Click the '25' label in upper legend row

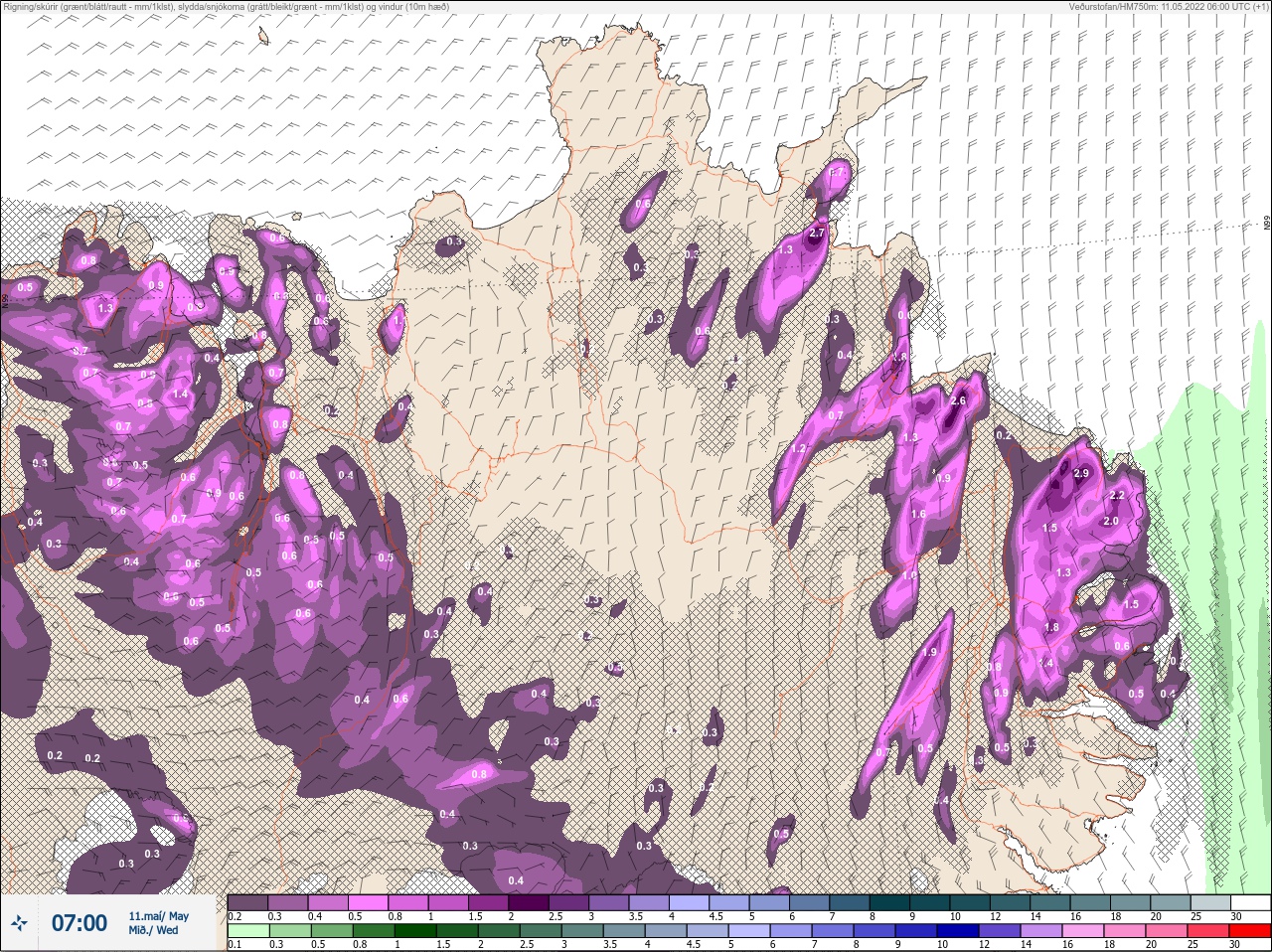(1194, 916)
